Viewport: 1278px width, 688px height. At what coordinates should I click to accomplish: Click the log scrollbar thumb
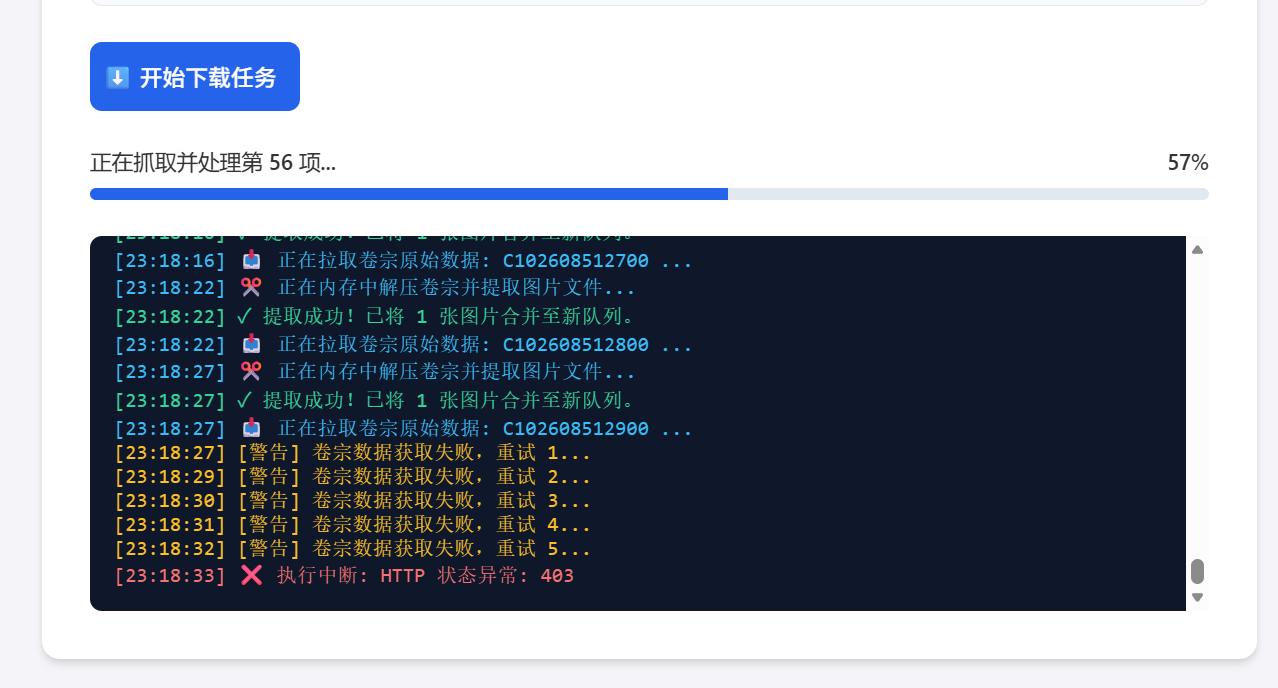pyautogui.click(x=1197, y=572)
